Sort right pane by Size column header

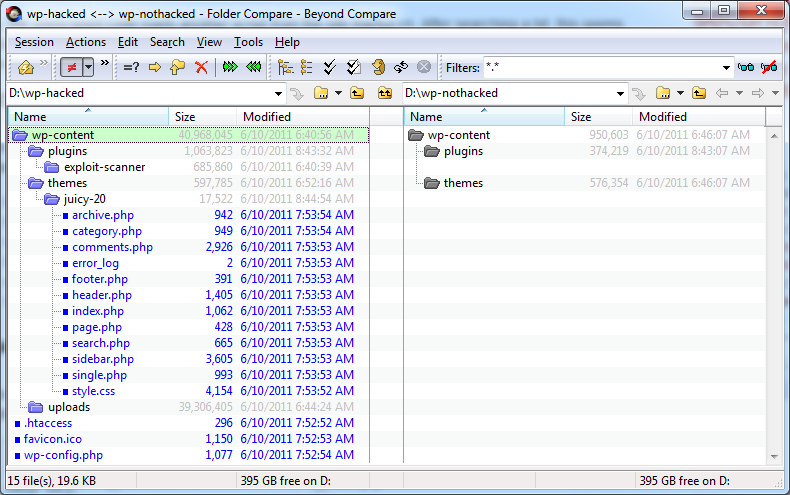click(599, 117)
